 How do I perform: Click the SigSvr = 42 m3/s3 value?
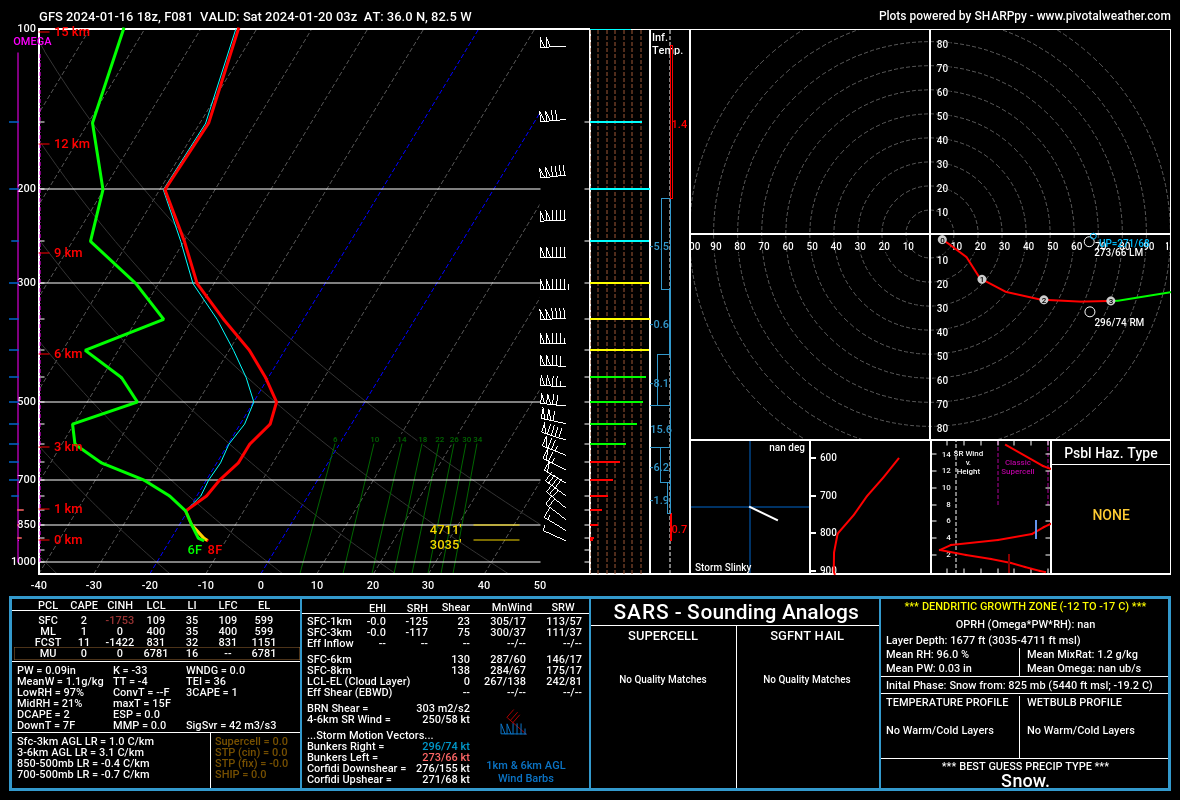231,725
